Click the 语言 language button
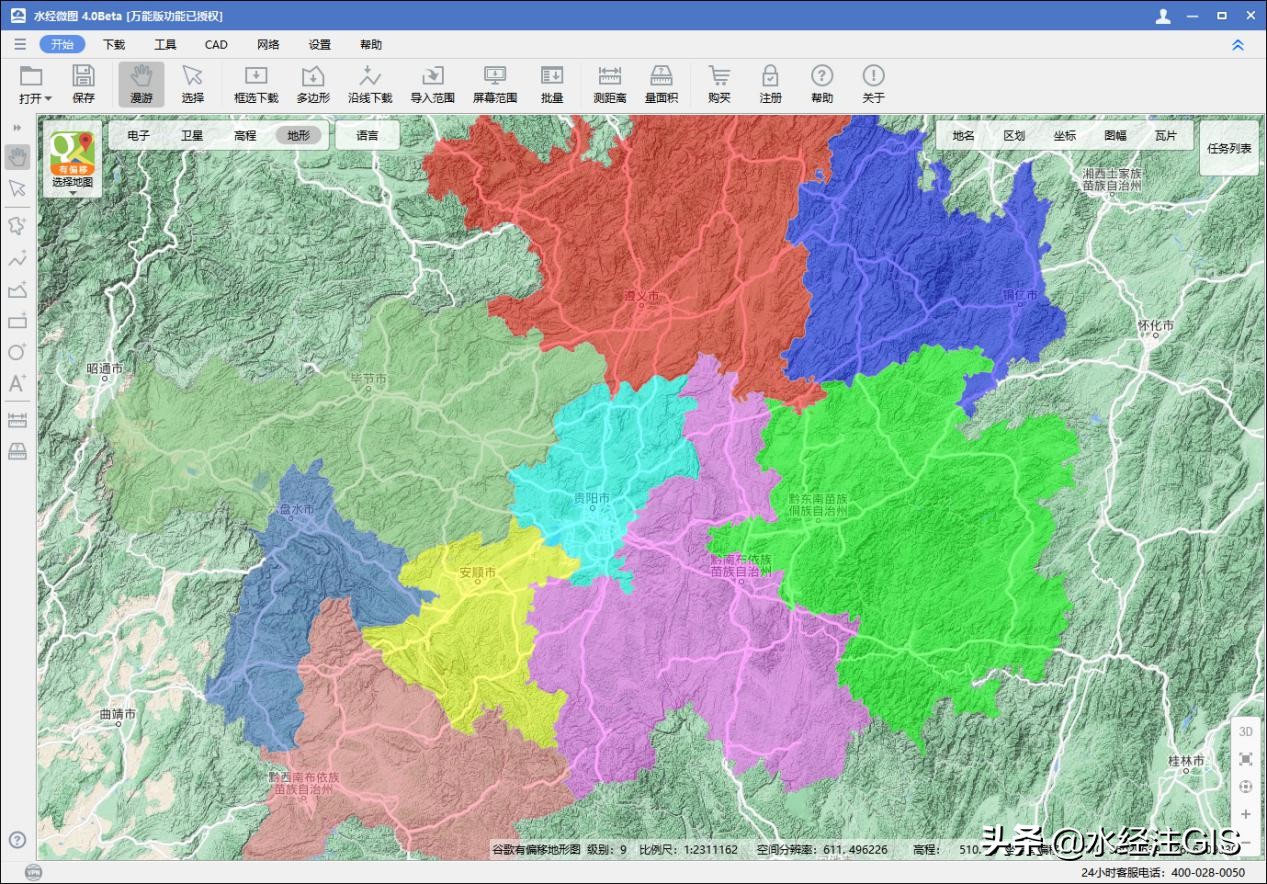Image resolution: width=1267 pixels, height=884 pixels. click(x=367, y=135)
